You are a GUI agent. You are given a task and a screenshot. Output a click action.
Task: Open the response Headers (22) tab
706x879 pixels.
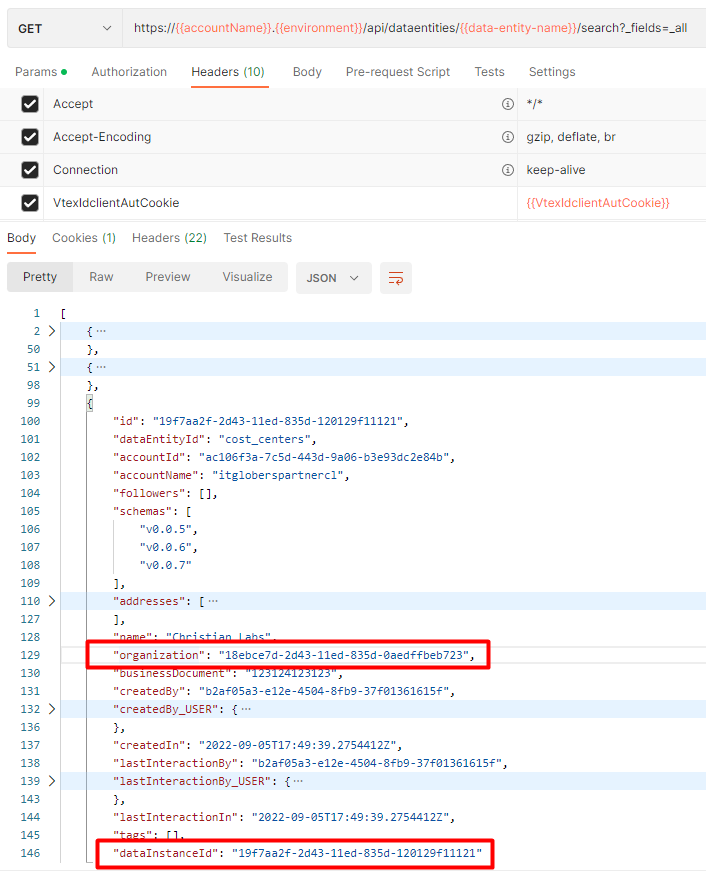click(169, 238)
